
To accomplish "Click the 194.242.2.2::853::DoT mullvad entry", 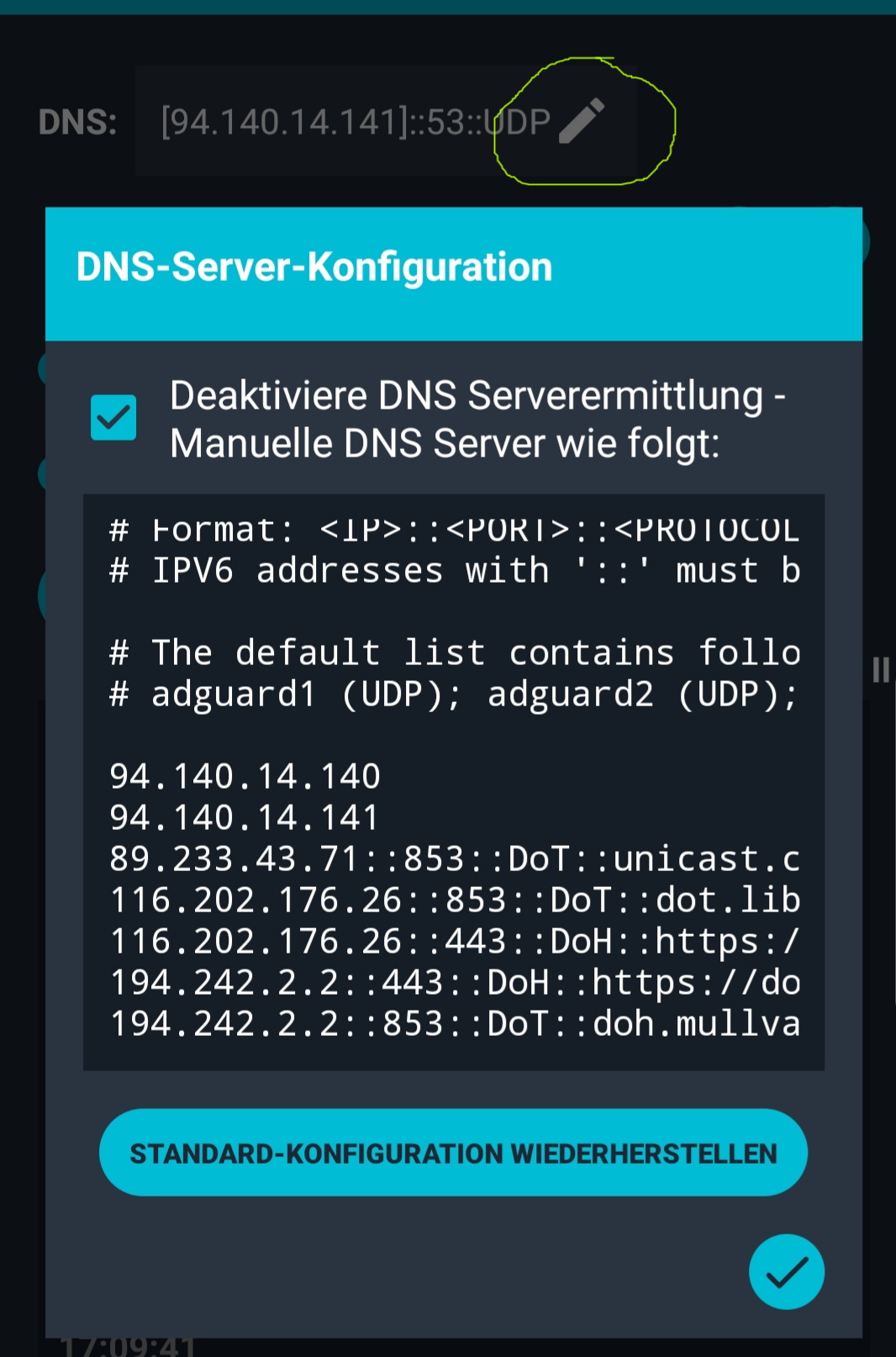I will pos(455,1023).
